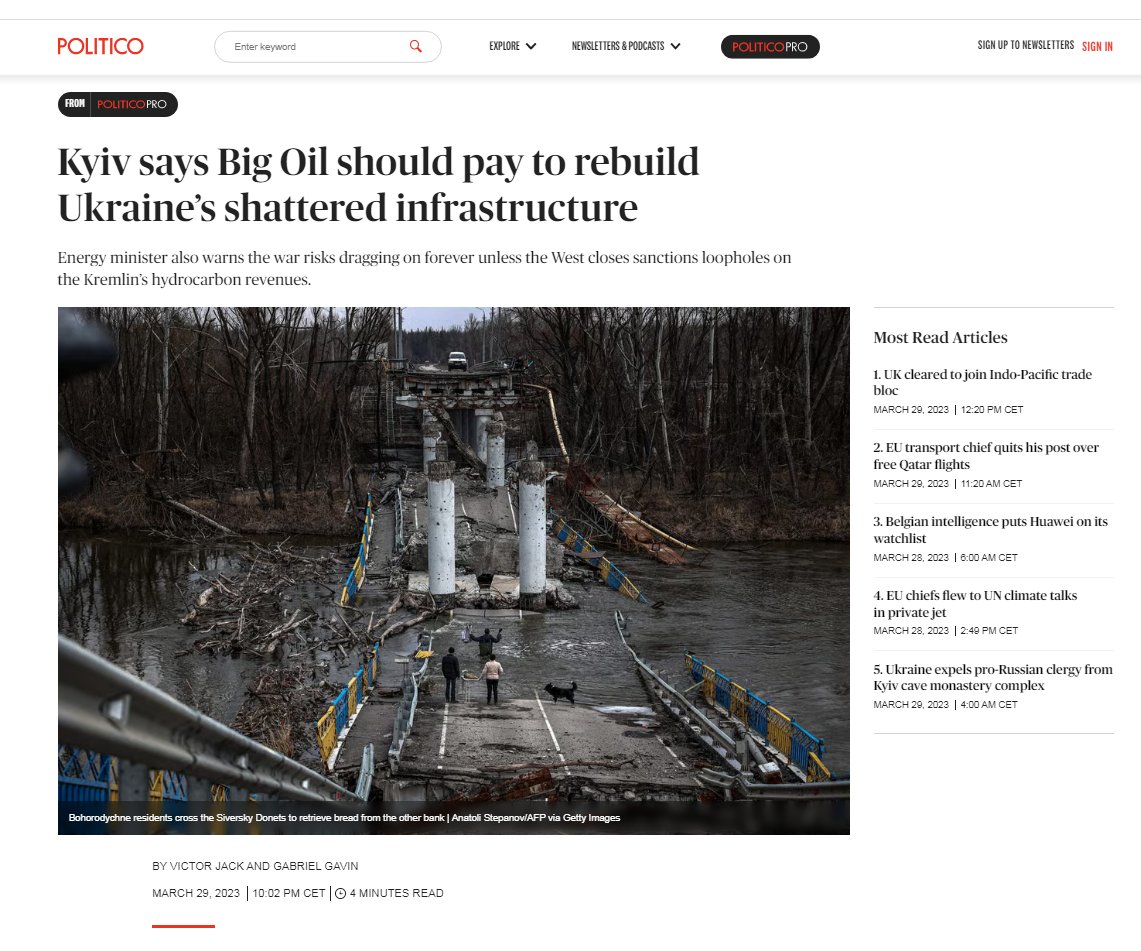Click the Victor Jack and Gabriel Gavin byline
The height and width of the screenshot is (951, 1141).
click(x=255, y=866)
